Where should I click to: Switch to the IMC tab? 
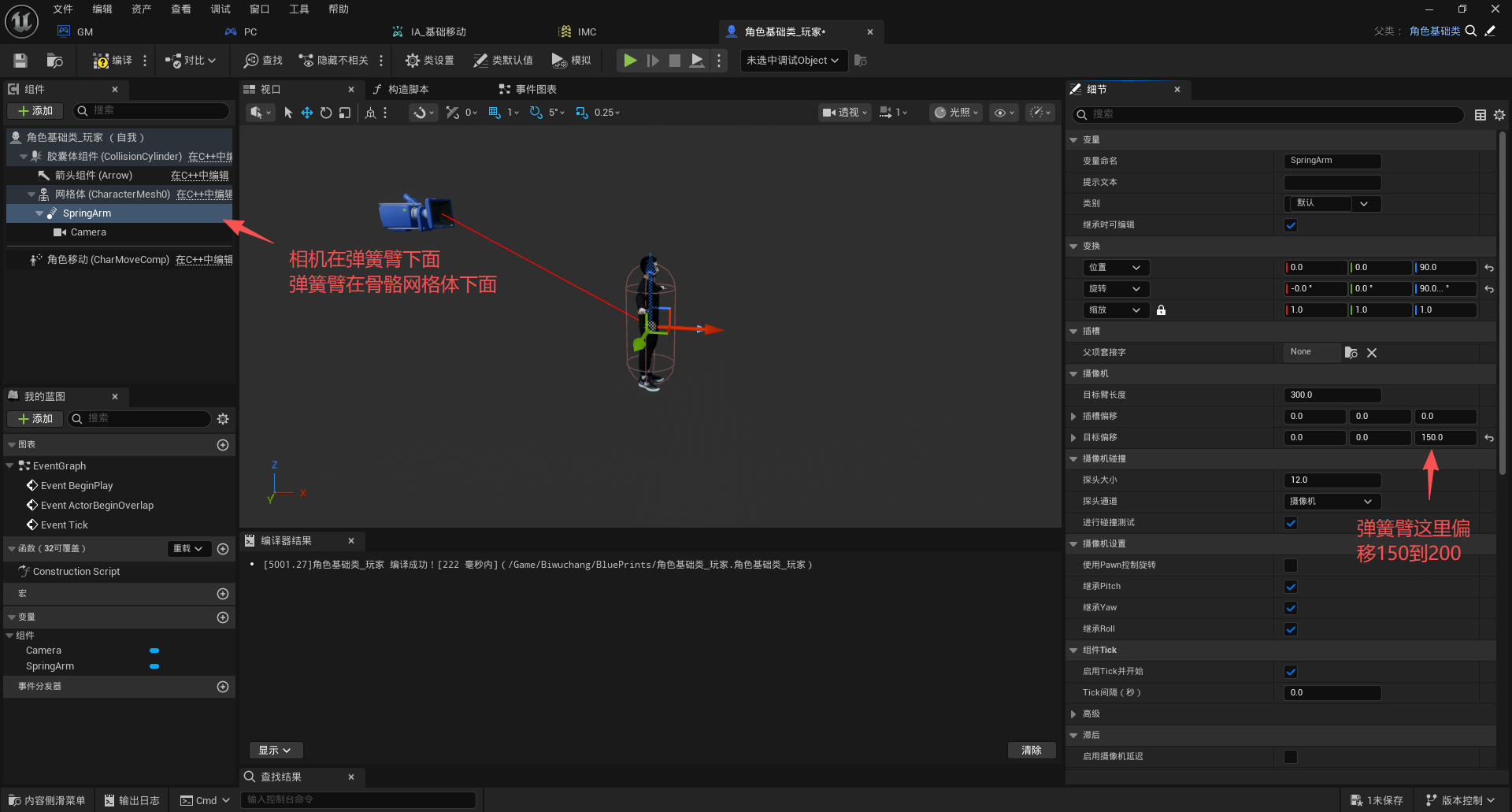587,32
